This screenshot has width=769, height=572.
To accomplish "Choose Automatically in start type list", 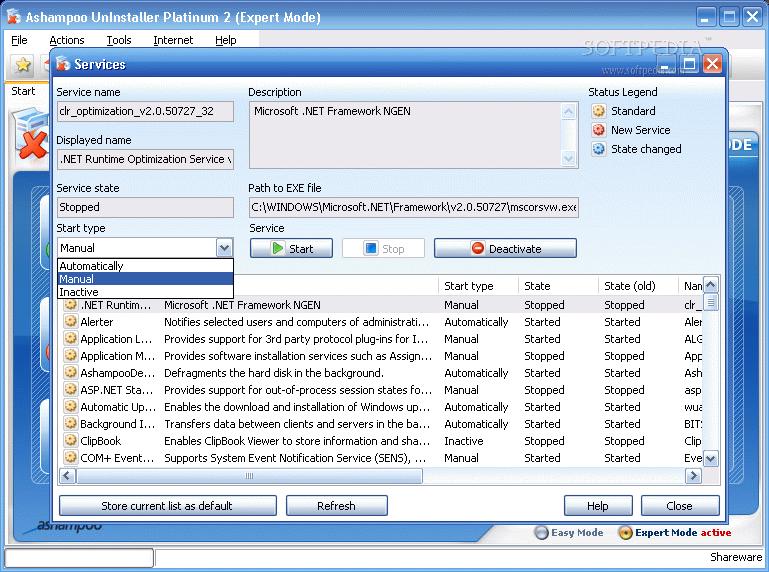I will (145, 266).
